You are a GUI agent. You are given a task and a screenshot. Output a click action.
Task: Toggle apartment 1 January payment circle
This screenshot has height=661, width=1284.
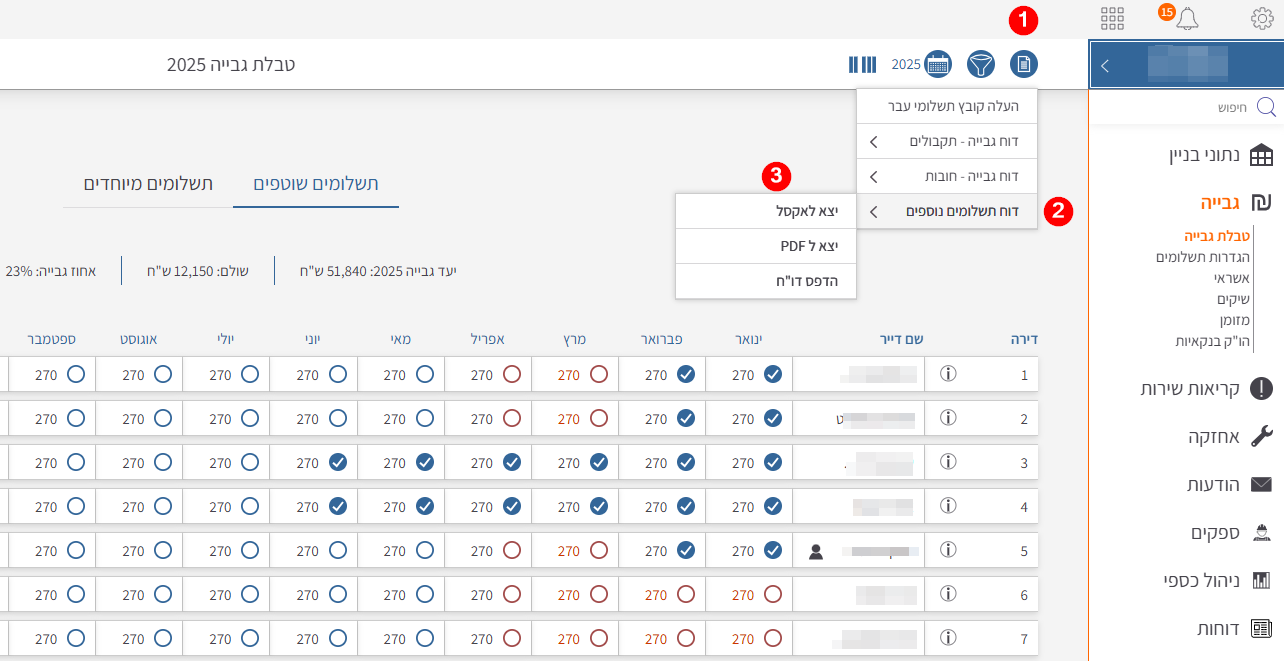[773, 375]
